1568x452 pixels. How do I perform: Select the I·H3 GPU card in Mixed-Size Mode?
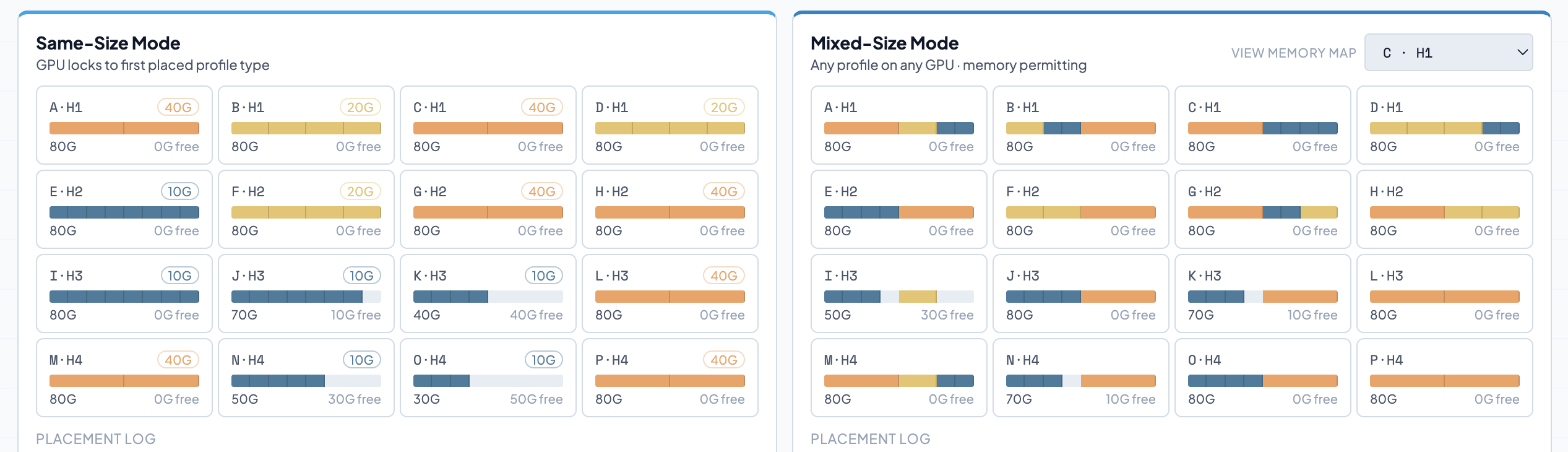[898, 293]
